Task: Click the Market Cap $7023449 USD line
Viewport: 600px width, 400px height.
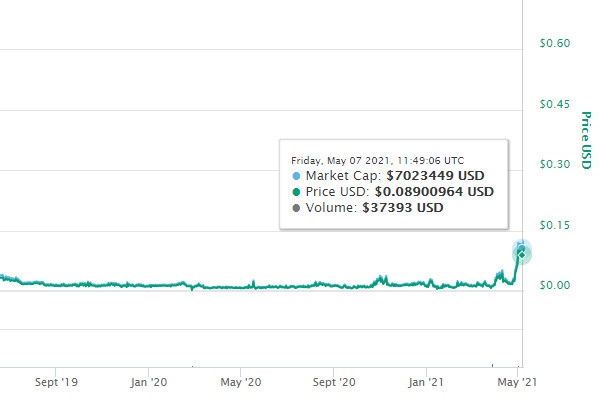Action: 388,176
